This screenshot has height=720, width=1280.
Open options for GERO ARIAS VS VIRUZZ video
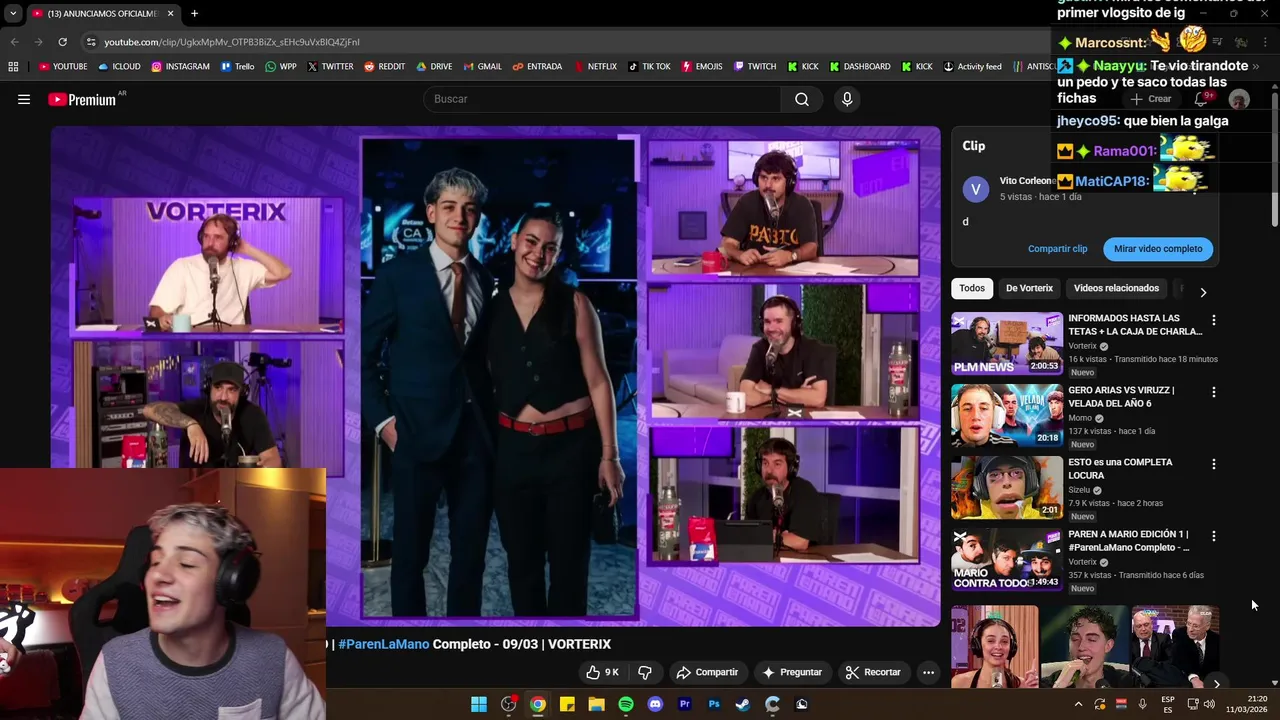click(x=1213, y=392)
